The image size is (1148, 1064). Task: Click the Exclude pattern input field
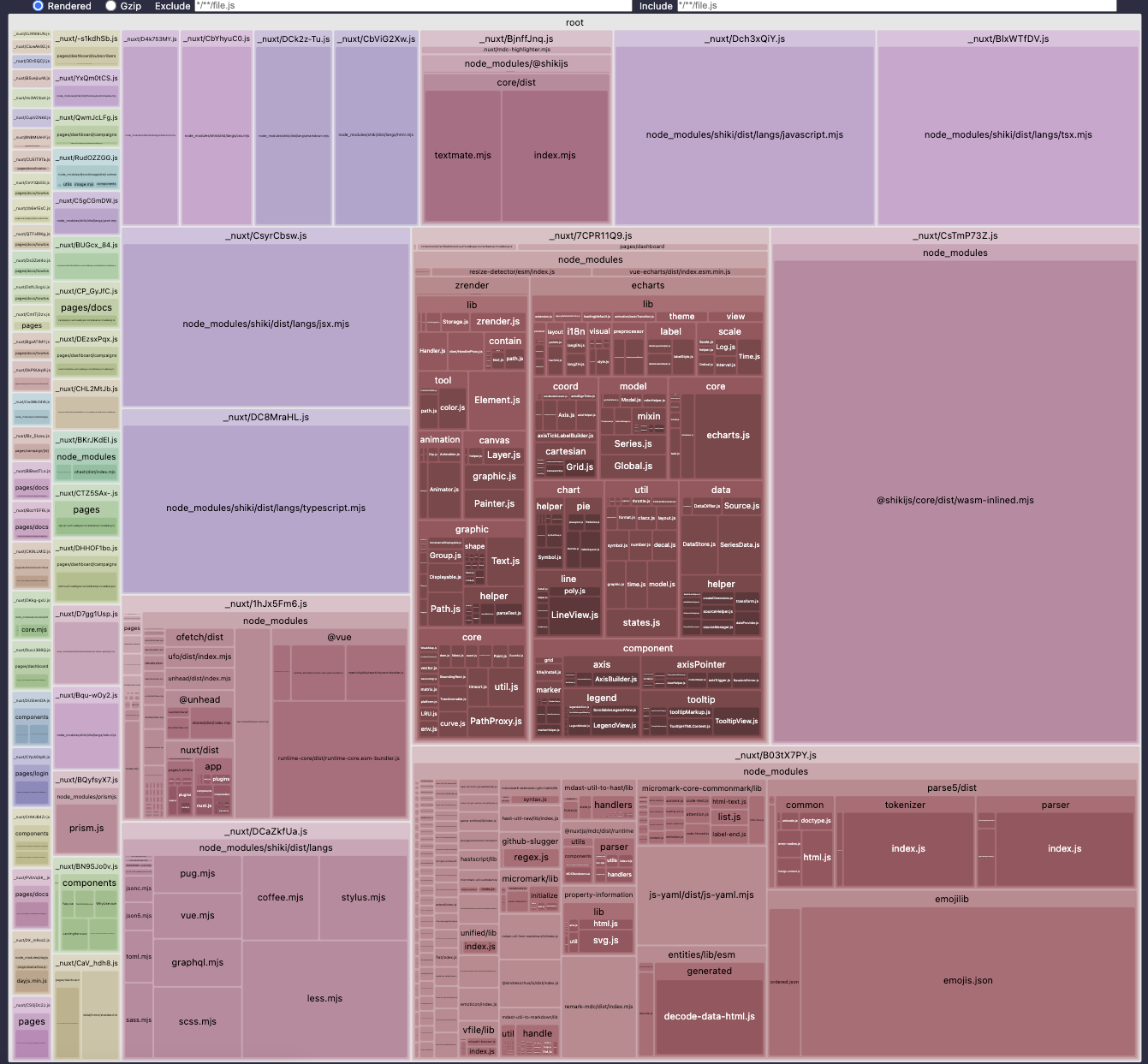click(411, 6)
